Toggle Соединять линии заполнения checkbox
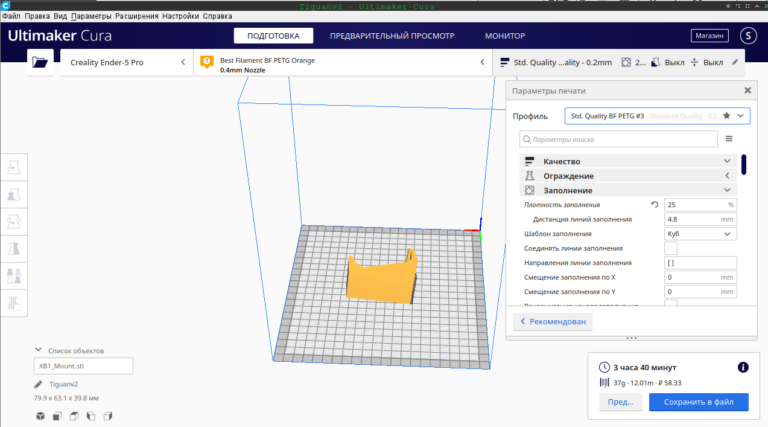 click(x=671, y=248)
